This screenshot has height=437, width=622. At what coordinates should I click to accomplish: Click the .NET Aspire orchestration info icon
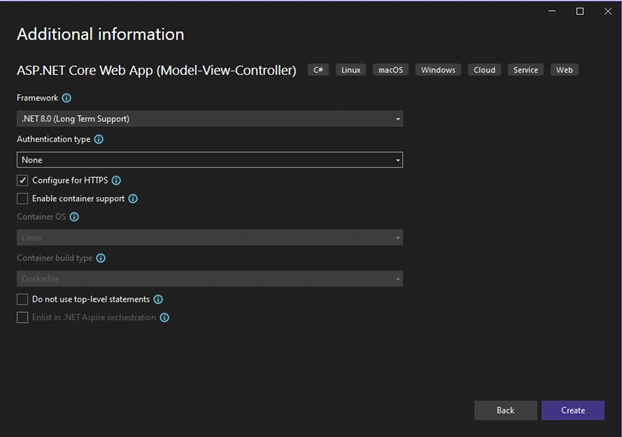164,318
